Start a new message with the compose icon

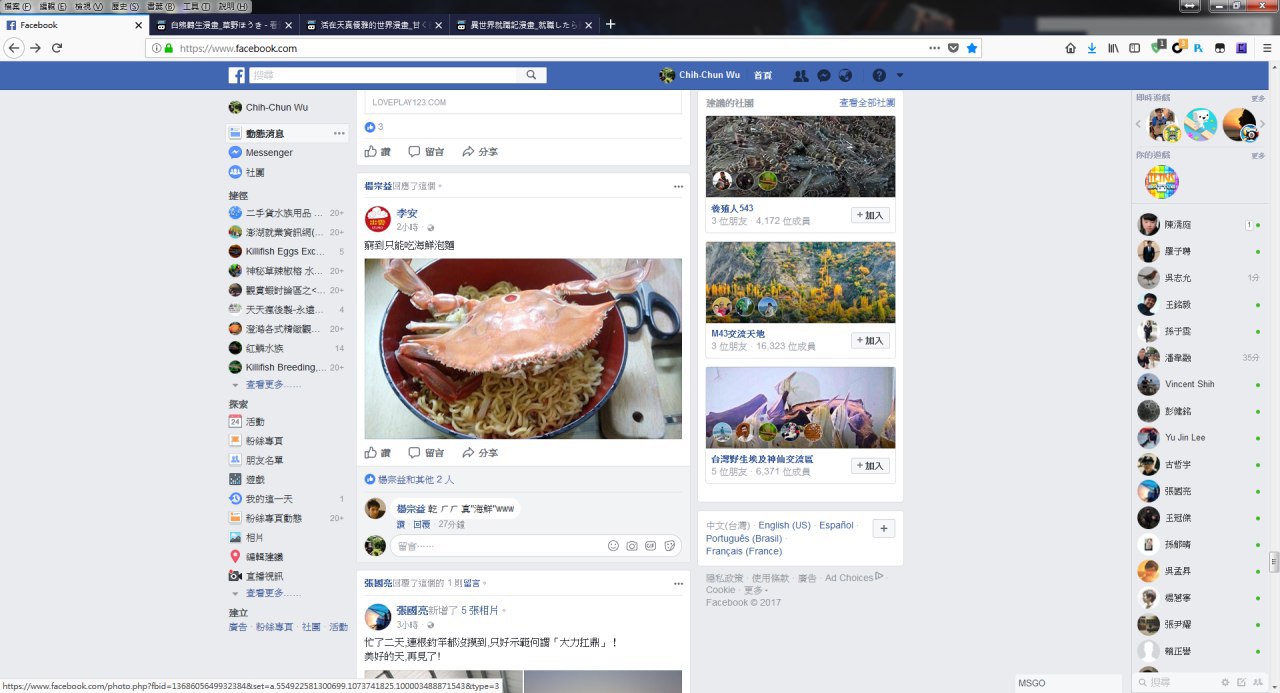tap(1241, 682)
